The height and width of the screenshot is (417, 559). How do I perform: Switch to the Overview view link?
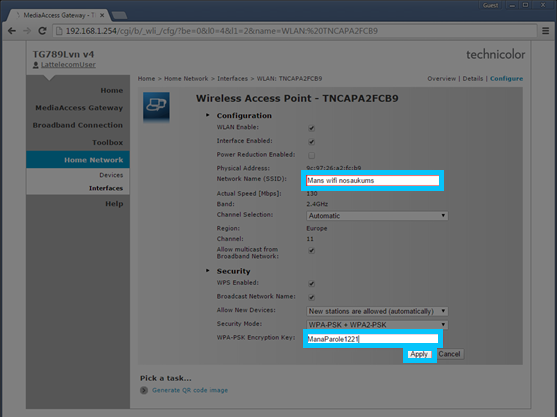pyautogui.click(x=441, y=78)
